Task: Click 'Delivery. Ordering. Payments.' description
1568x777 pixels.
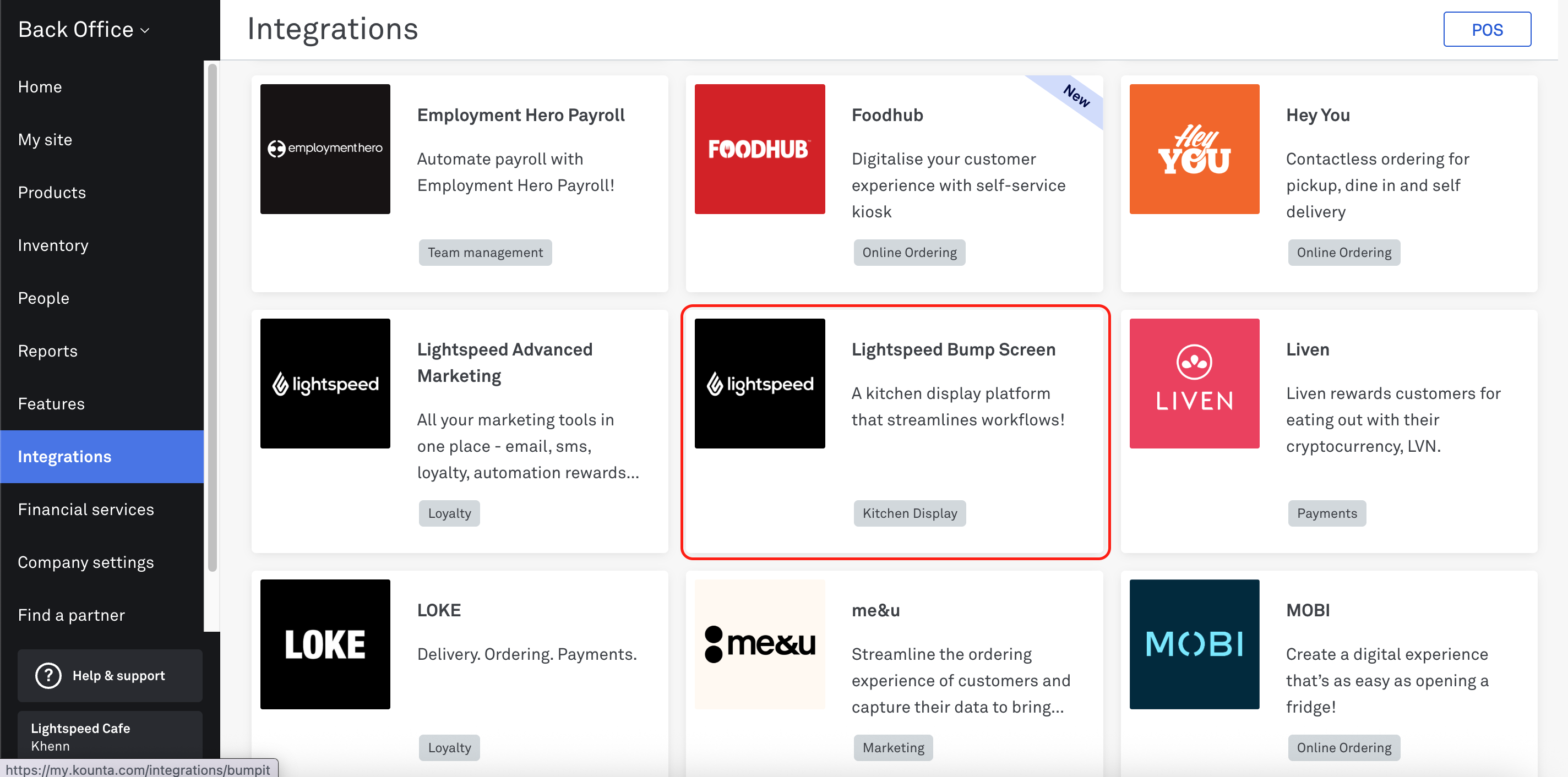Action: pos(526,654)
